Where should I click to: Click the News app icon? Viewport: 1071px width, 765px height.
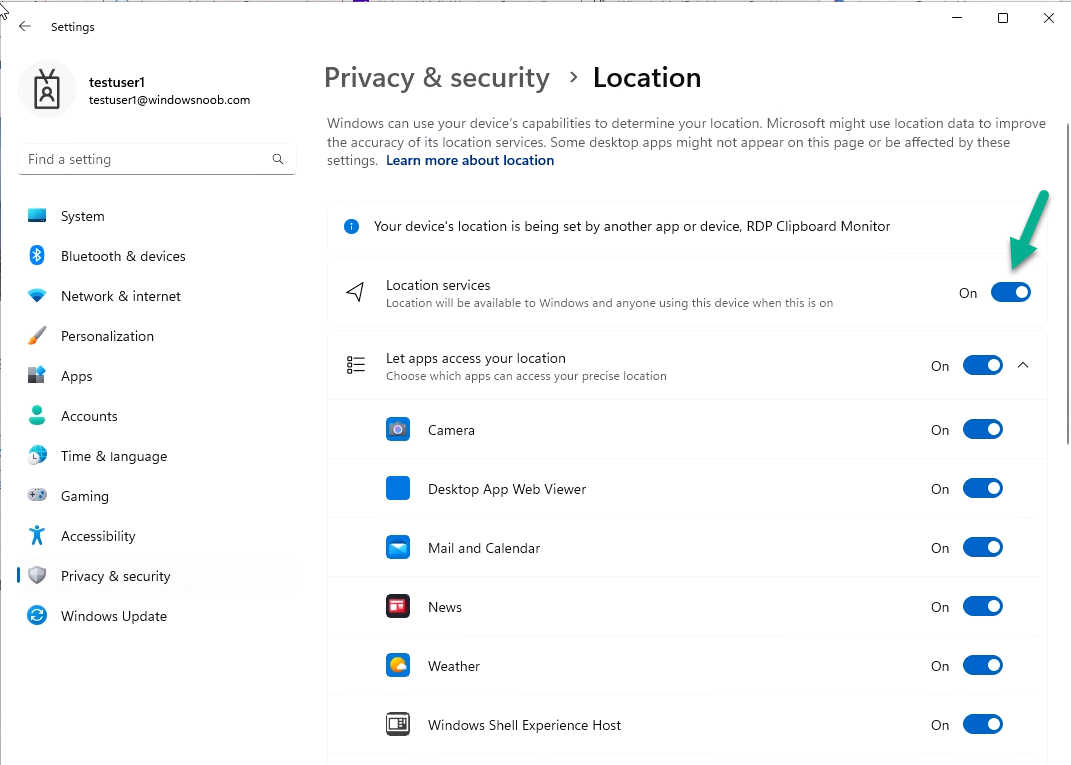pos(398,607)
